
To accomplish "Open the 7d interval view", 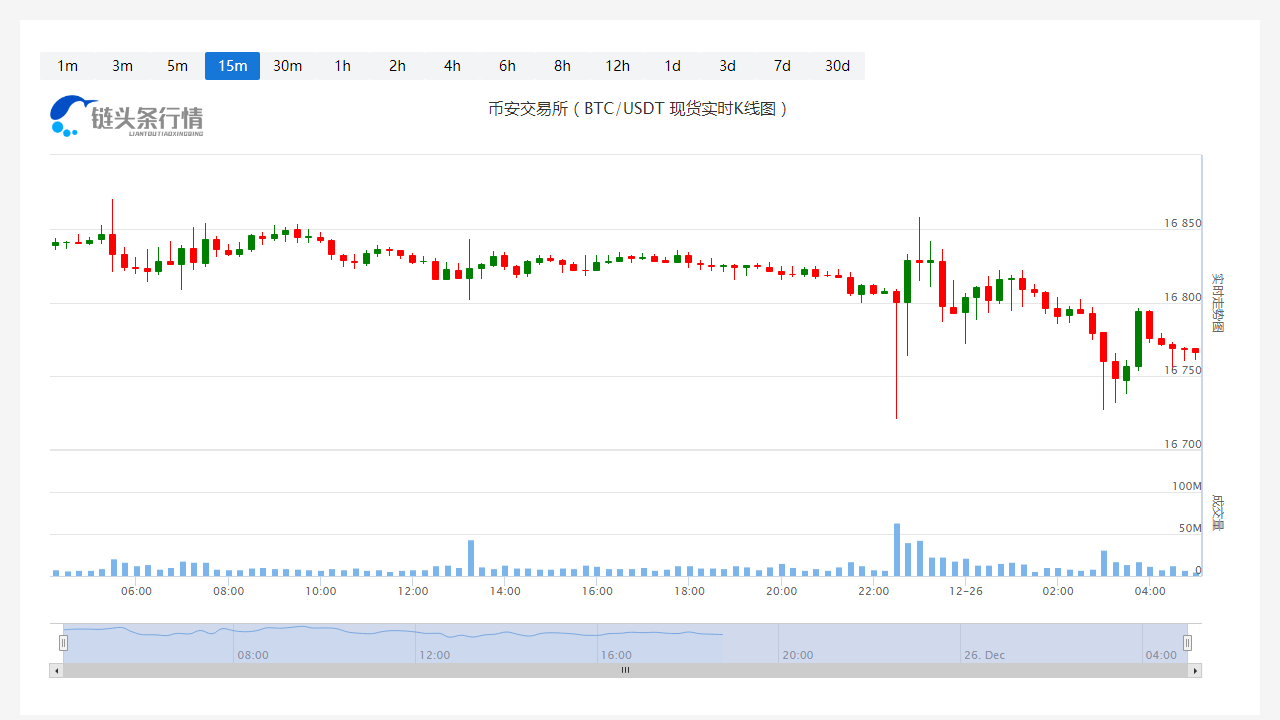I will click(x=782, y=66).
